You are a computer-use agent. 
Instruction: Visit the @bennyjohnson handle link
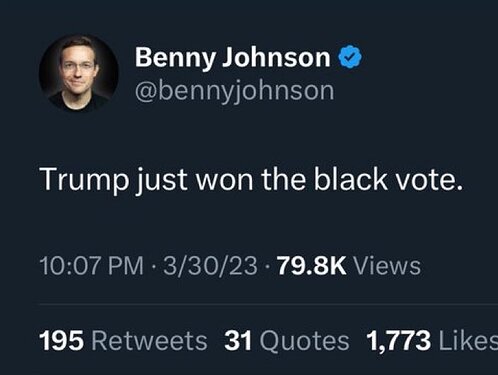point(234,91)
